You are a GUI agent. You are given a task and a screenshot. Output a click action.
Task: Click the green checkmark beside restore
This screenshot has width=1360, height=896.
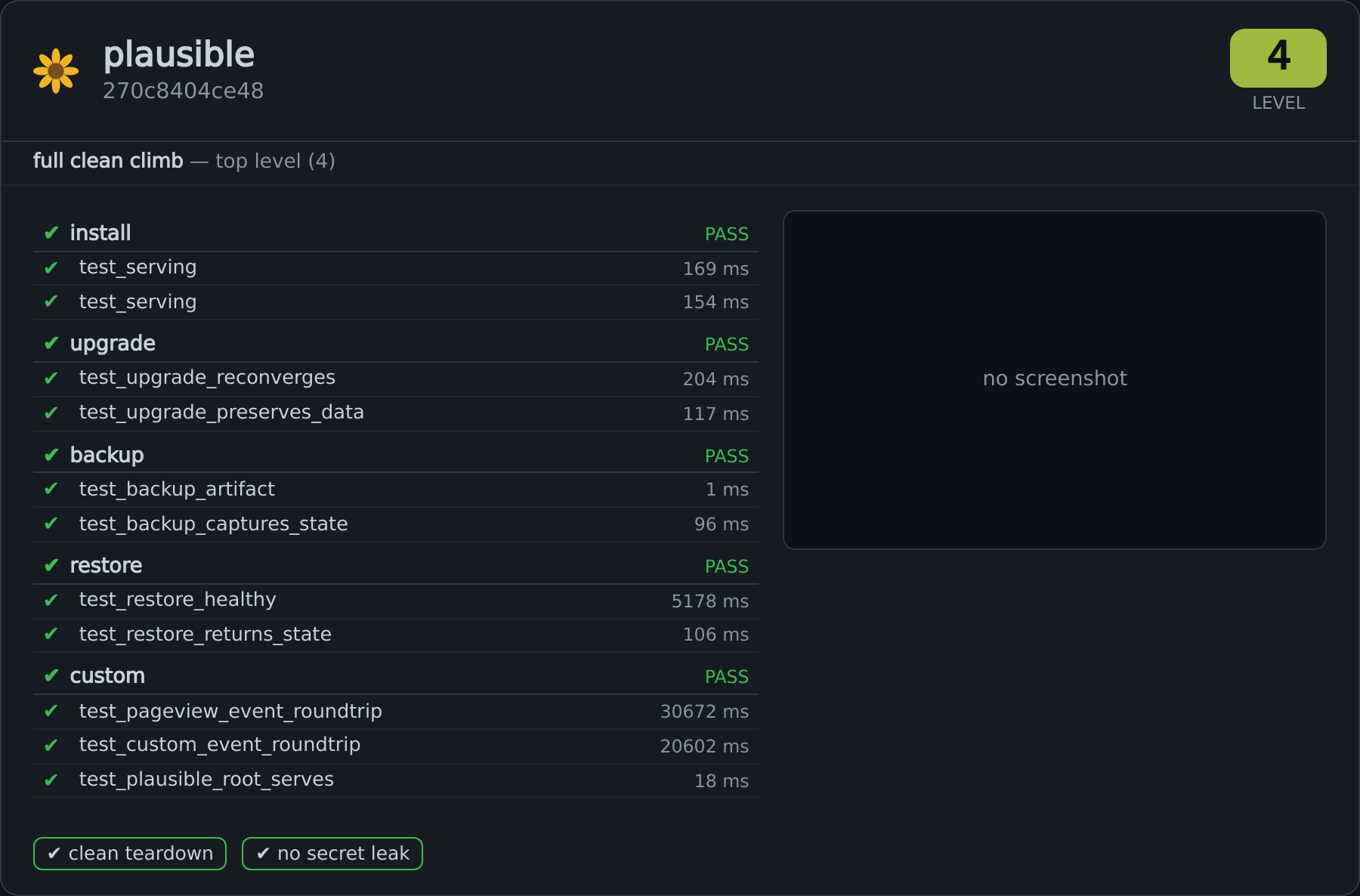[51, 565]
